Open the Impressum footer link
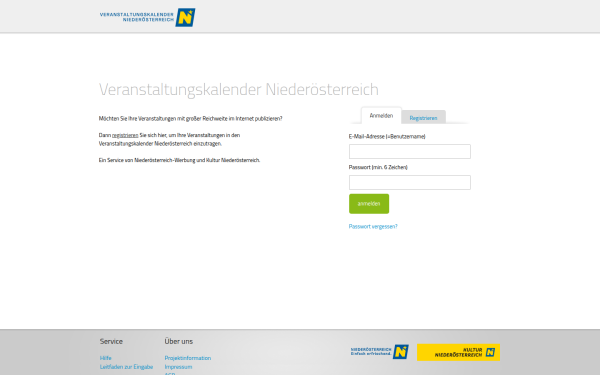600x375 pixels. 178,367
